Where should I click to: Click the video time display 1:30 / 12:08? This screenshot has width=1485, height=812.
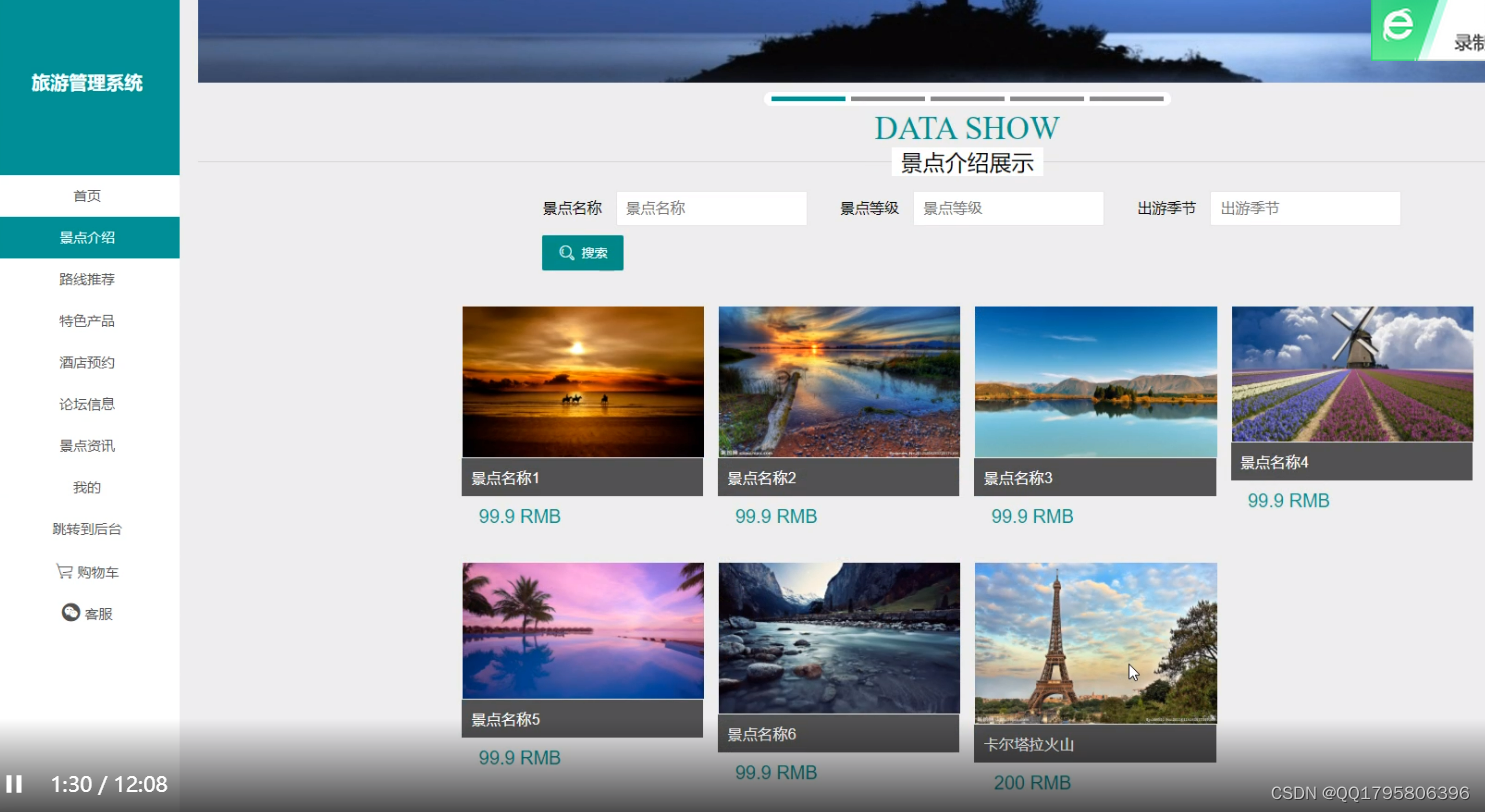point(109,785)
